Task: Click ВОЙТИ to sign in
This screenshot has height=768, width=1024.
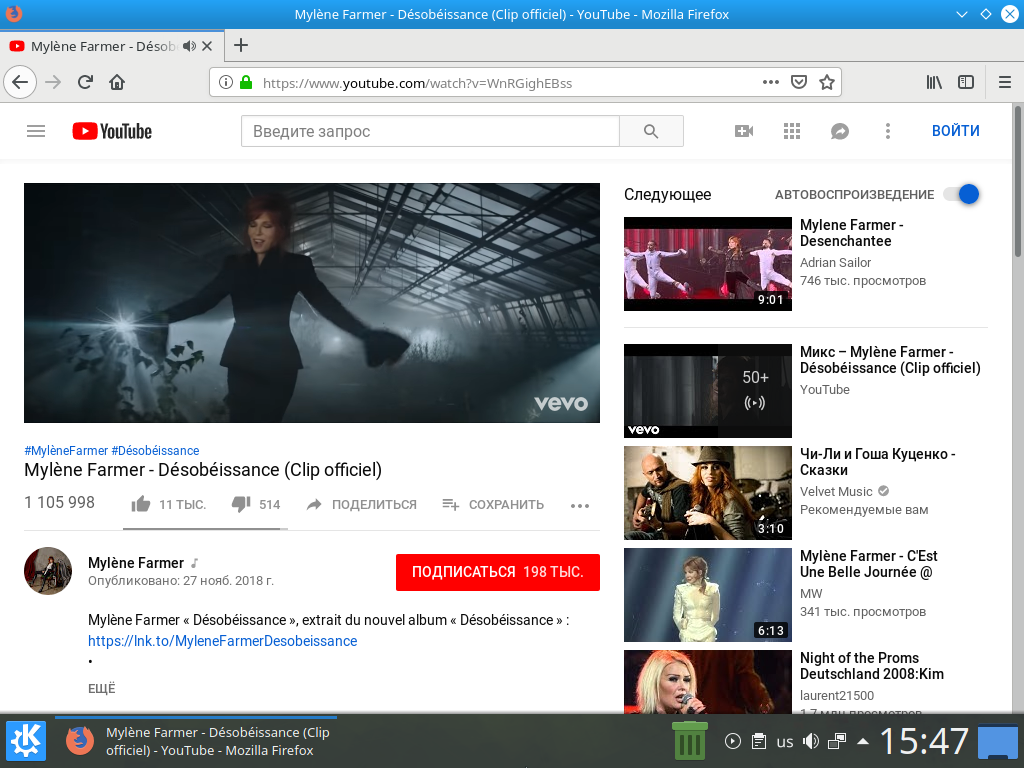Action: 955,131
